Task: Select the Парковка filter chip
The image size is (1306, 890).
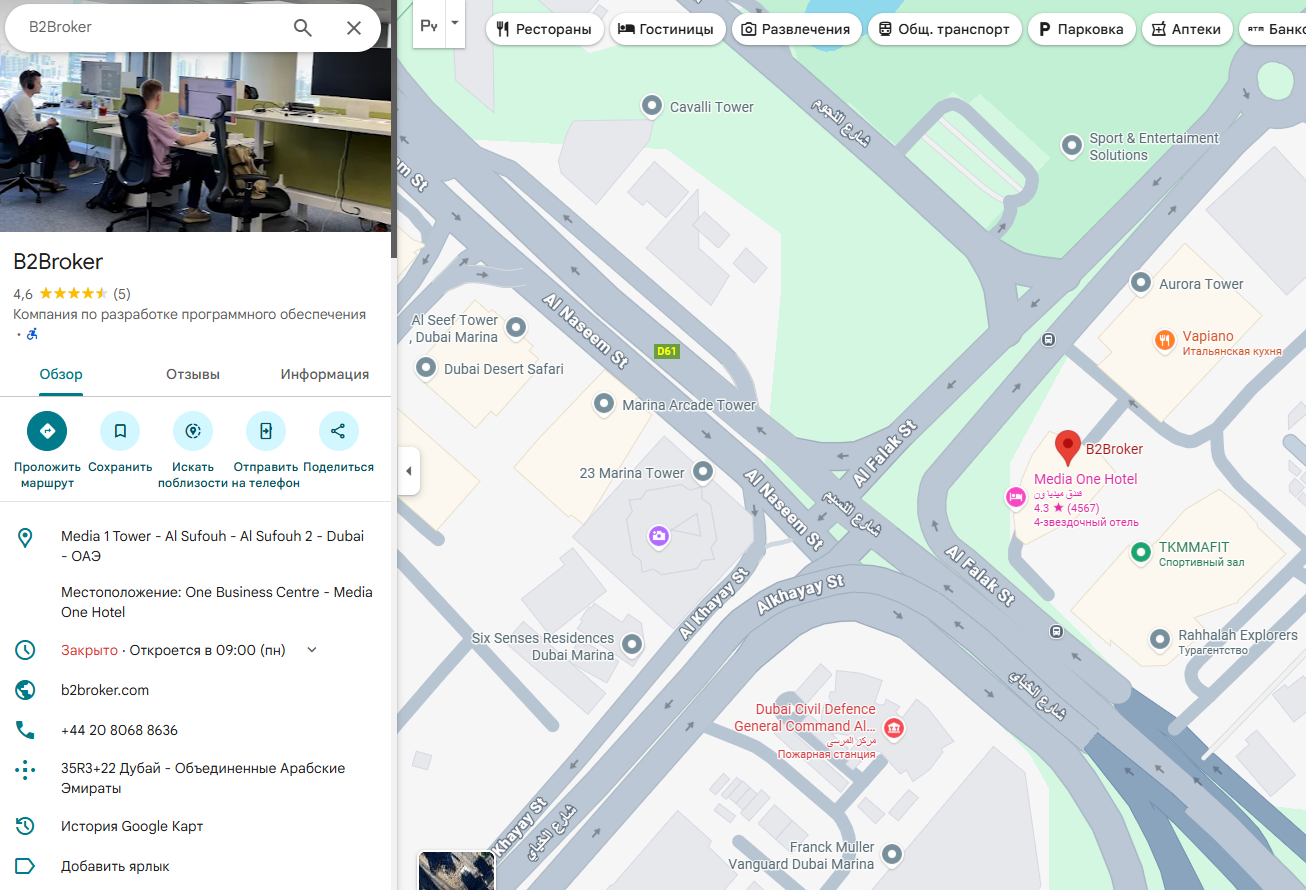Action: [1082, 29]
